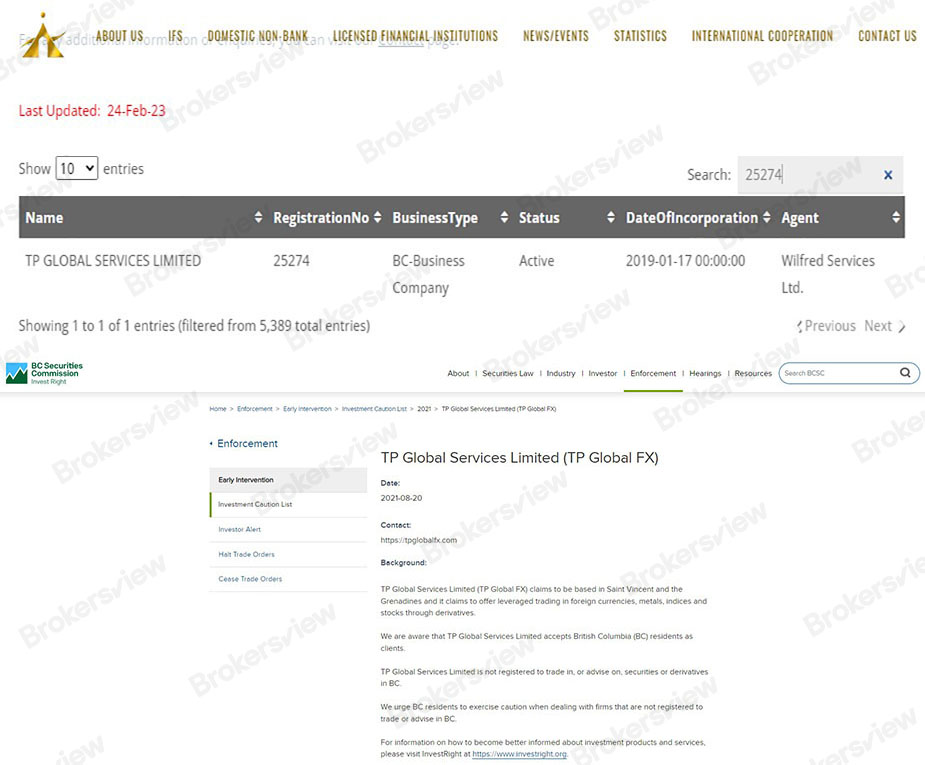Screen dimensions: 925x765
Task: Sort by DateOfIncorporation column arrows
Action: coord(766,217)
